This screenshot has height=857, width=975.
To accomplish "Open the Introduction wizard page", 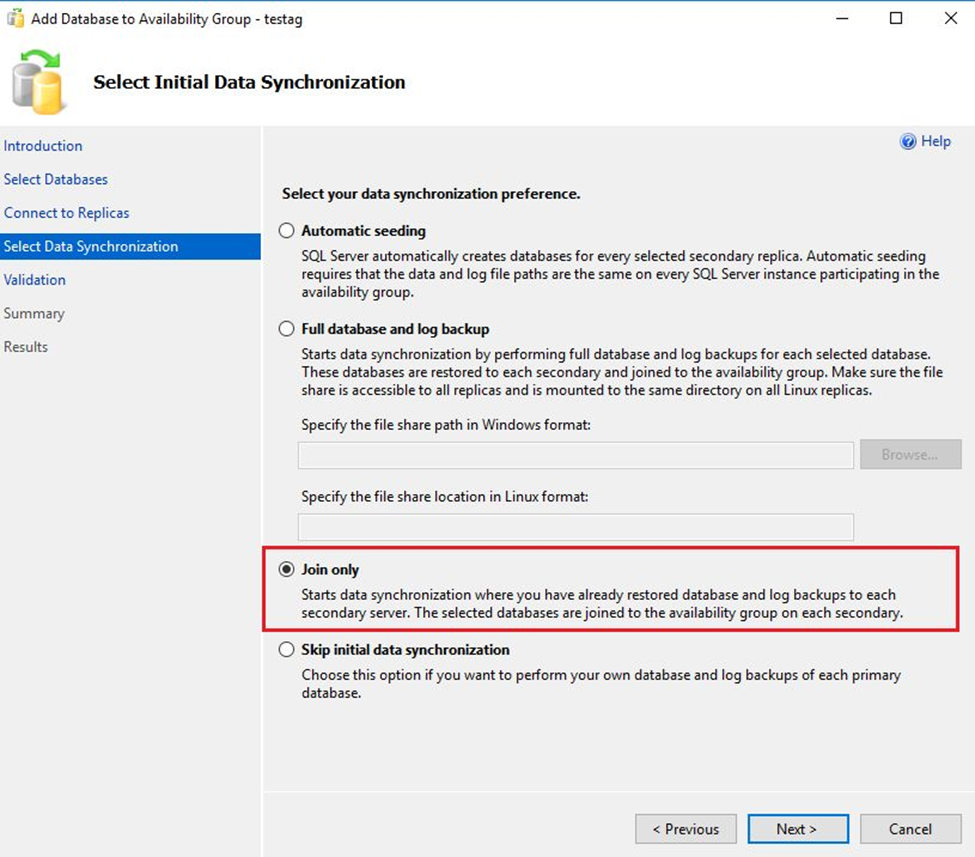I will (x=43, y=146).
